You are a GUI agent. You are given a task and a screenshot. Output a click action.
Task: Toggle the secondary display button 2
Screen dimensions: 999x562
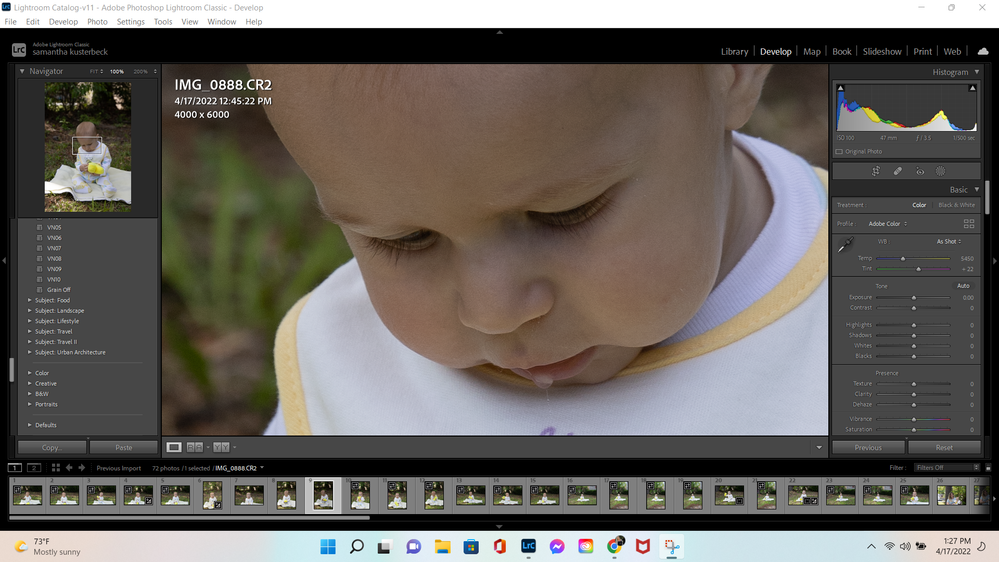(34, 468)
